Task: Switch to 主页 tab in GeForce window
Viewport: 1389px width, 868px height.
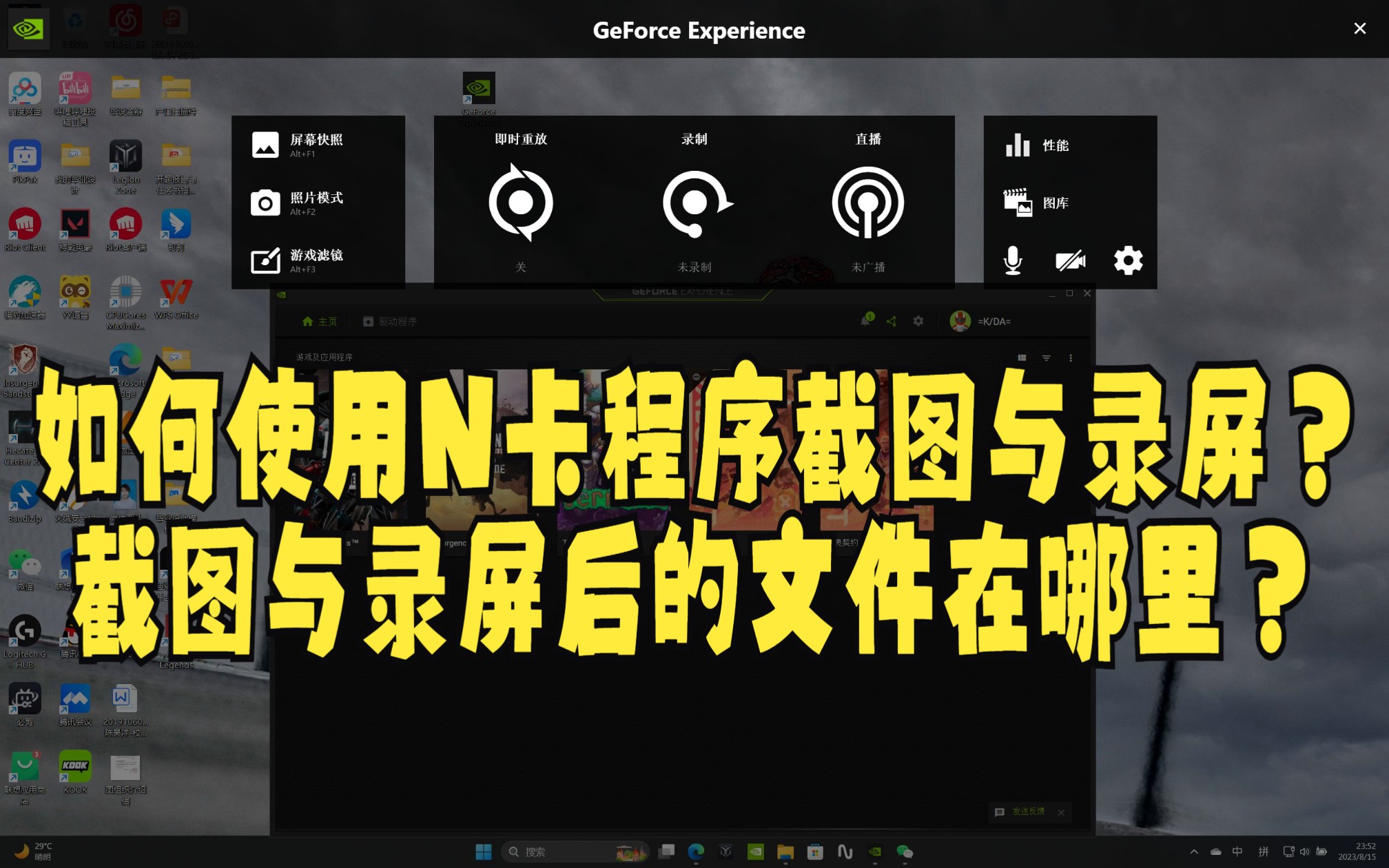Action: (x=320, y=322)
